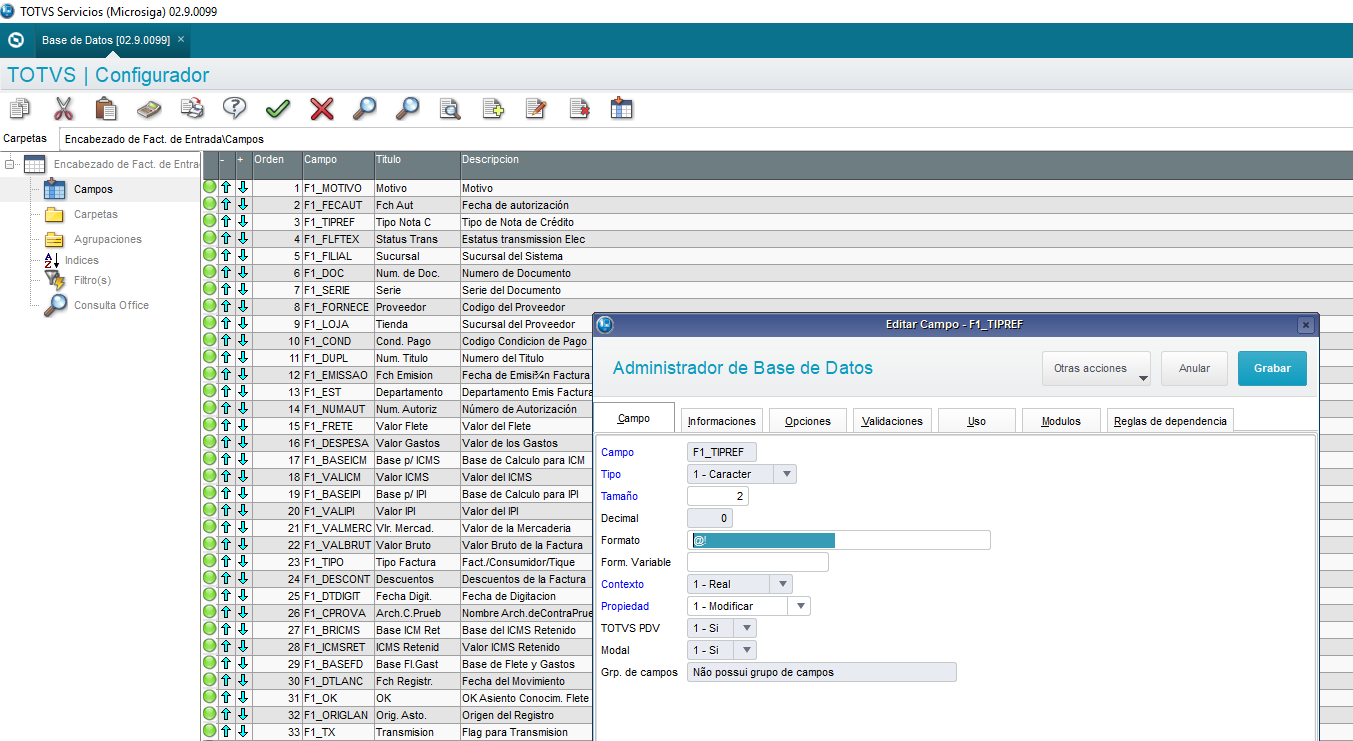This screenshot has height=741, width=1353.
Task: Click the up arrow in the F1_FECAUT row
Action: click(x=226, y=205)
